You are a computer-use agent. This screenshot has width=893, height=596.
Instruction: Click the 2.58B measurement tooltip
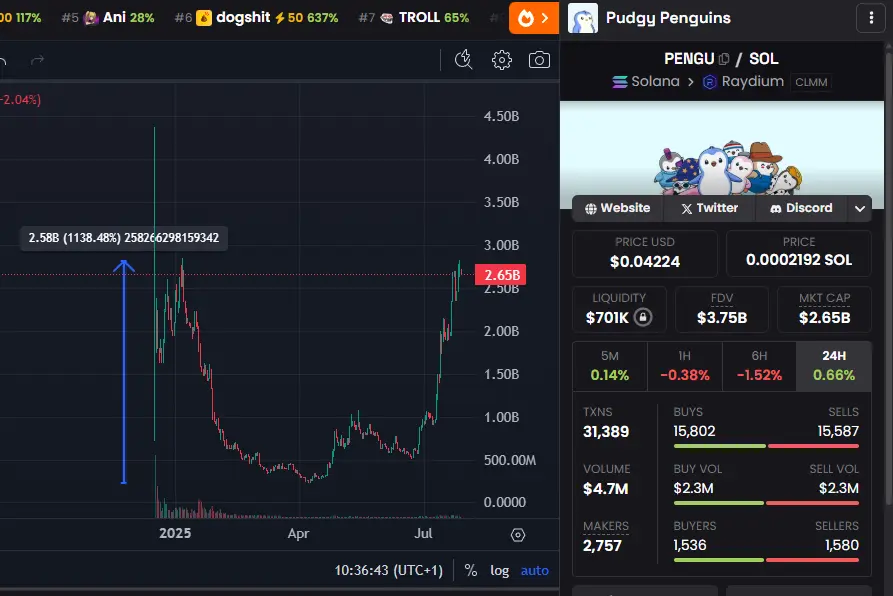point(124,237)
